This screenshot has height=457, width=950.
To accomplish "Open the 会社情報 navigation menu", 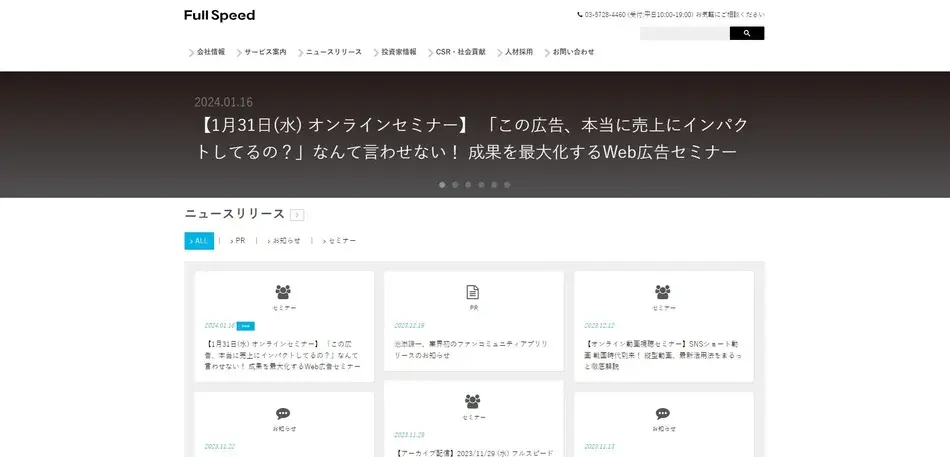I will (210, 52).
